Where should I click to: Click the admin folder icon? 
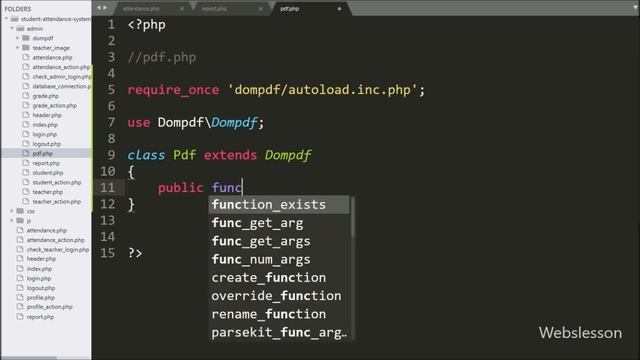click(20, 29)
